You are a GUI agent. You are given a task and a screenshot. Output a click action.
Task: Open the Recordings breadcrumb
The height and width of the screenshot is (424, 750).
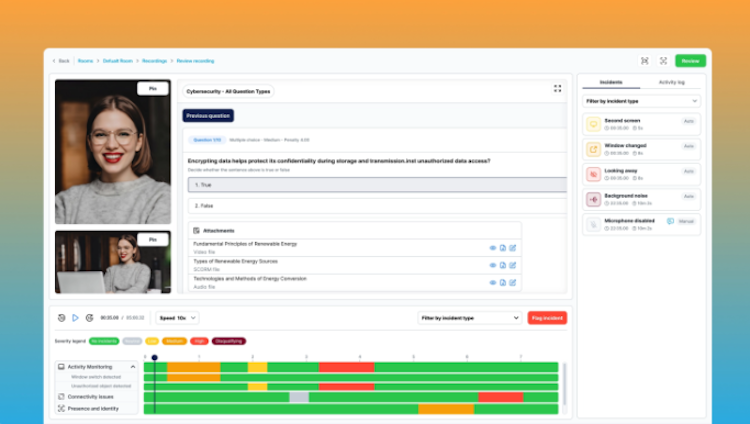coord(154,61)
